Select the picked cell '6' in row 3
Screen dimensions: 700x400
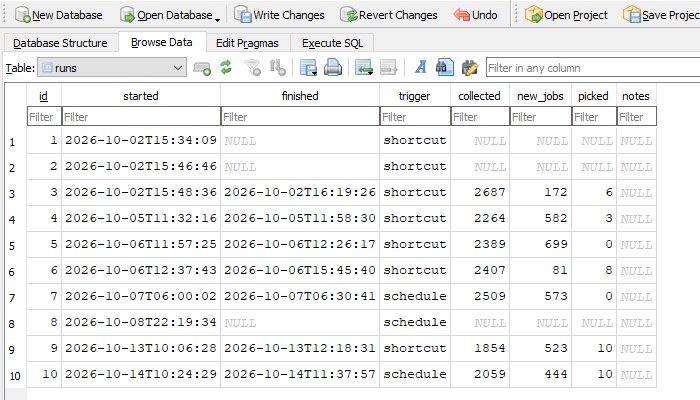coord(594,192)
